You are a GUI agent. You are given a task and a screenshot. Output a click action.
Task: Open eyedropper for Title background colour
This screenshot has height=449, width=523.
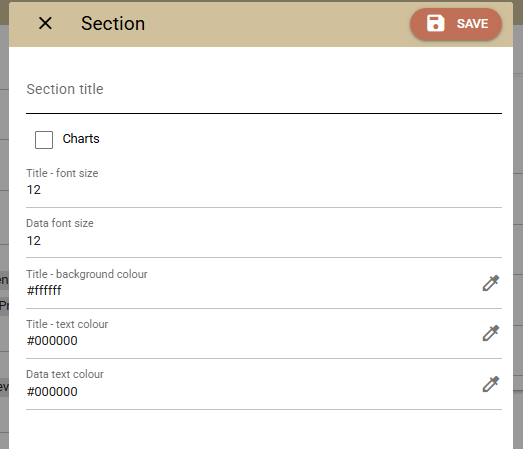(x=491, y=283)
